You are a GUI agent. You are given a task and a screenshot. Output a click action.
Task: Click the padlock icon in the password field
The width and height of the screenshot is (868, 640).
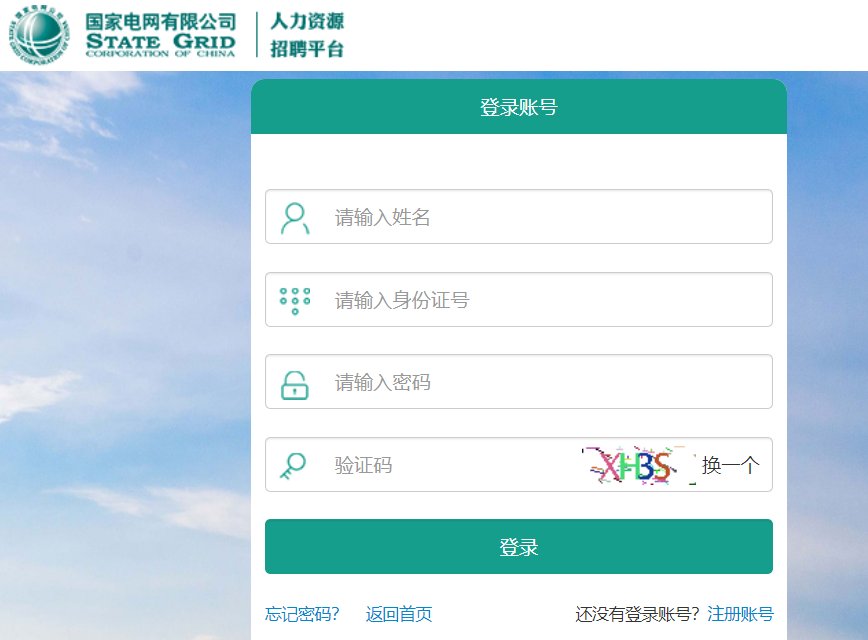[x=293, y=381]
